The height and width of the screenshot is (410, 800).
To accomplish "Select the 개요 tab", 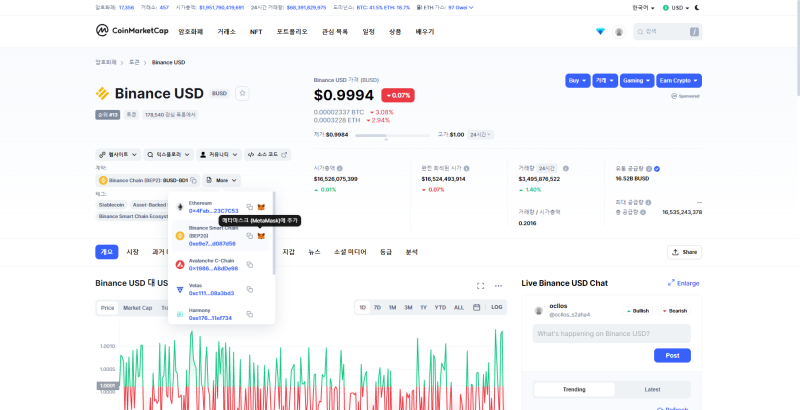I will [107, 252].
